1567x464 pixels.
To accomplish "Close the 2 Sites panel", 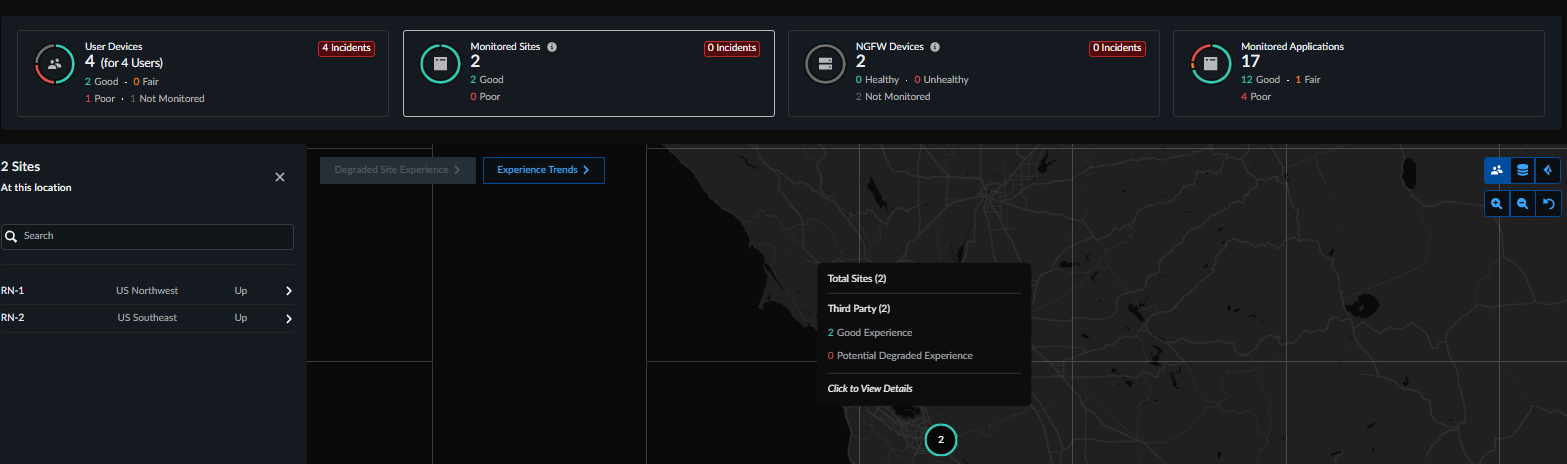I will coord(280,177).
